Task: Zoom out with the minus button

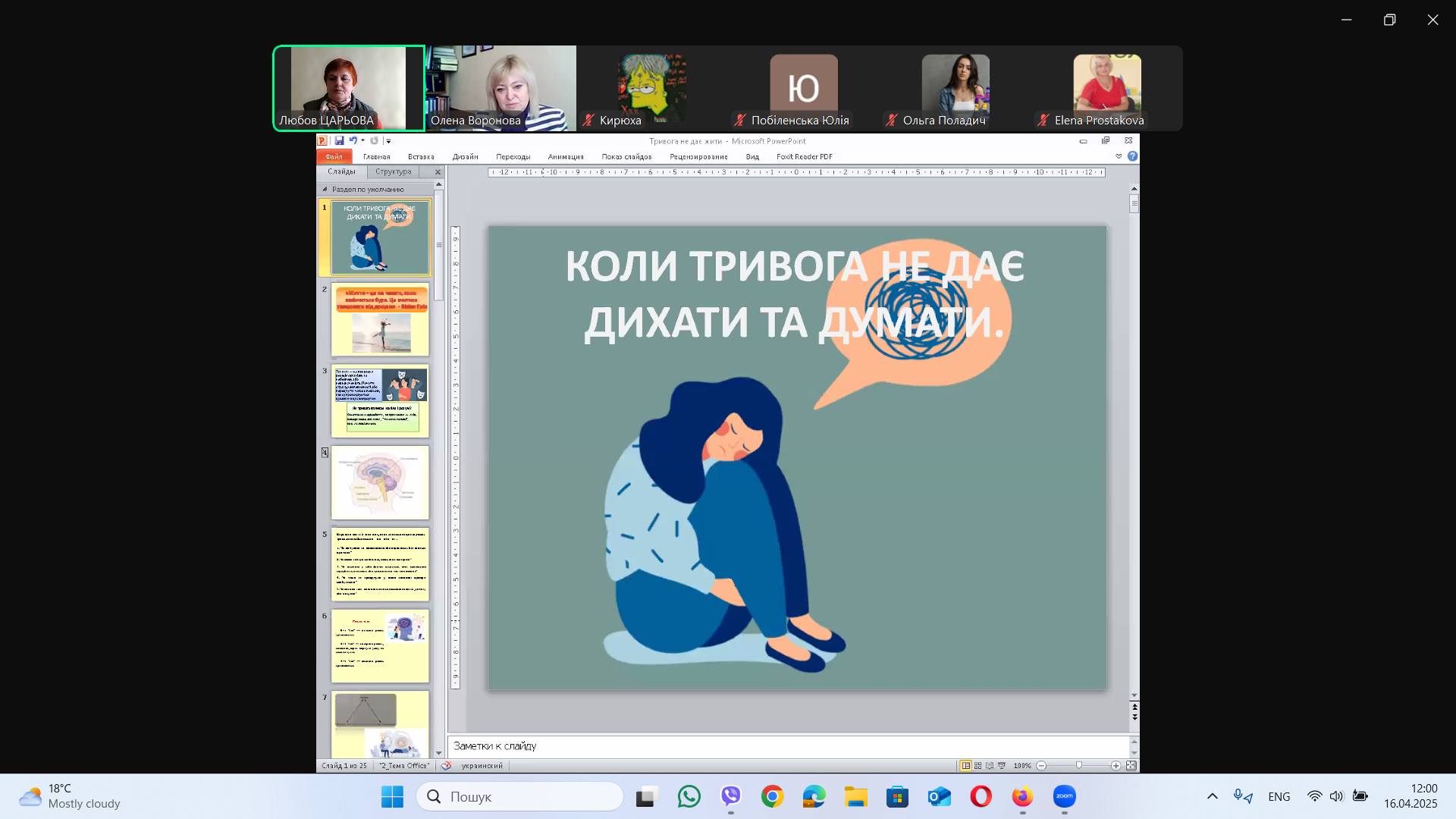Action: tap(1042, 766)
